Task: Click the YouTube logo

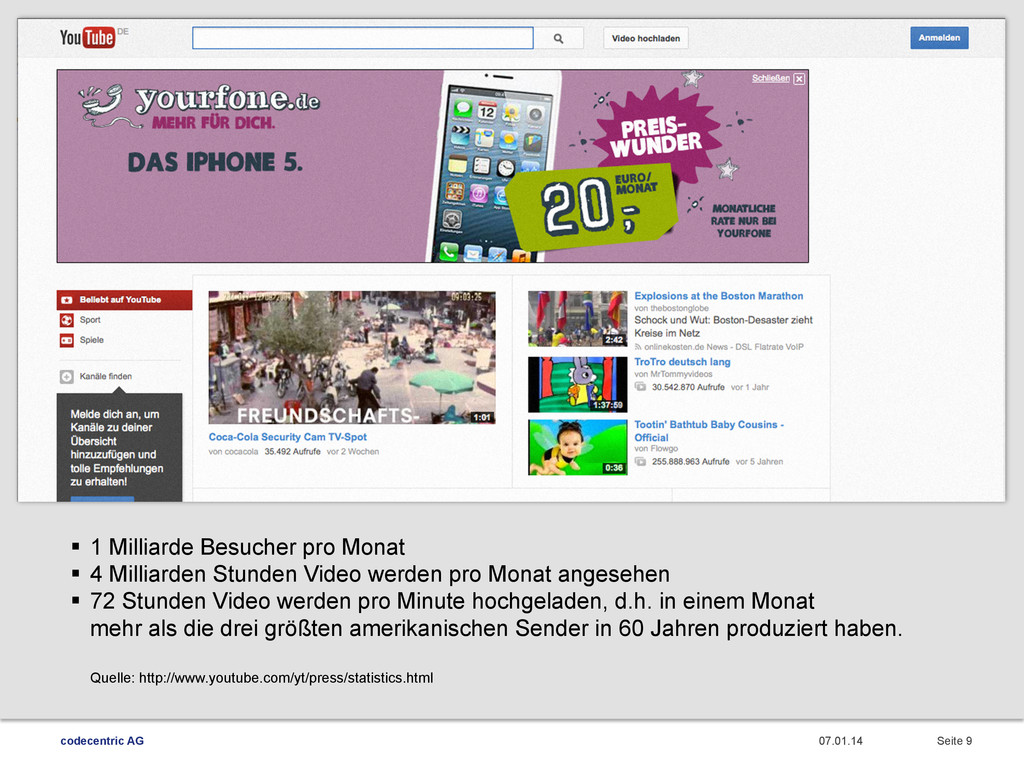Action: coord(88,37)
